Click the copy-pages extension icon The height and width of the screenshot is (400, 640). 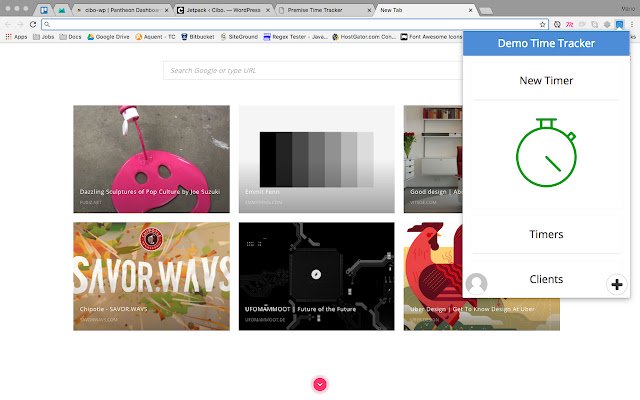(595, 24)
